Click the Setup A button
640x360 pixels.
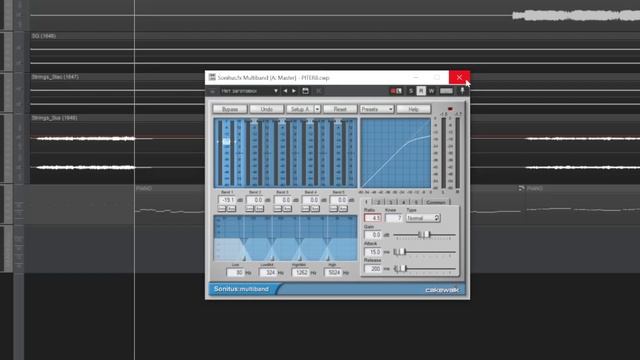click(x=300, y=109)
